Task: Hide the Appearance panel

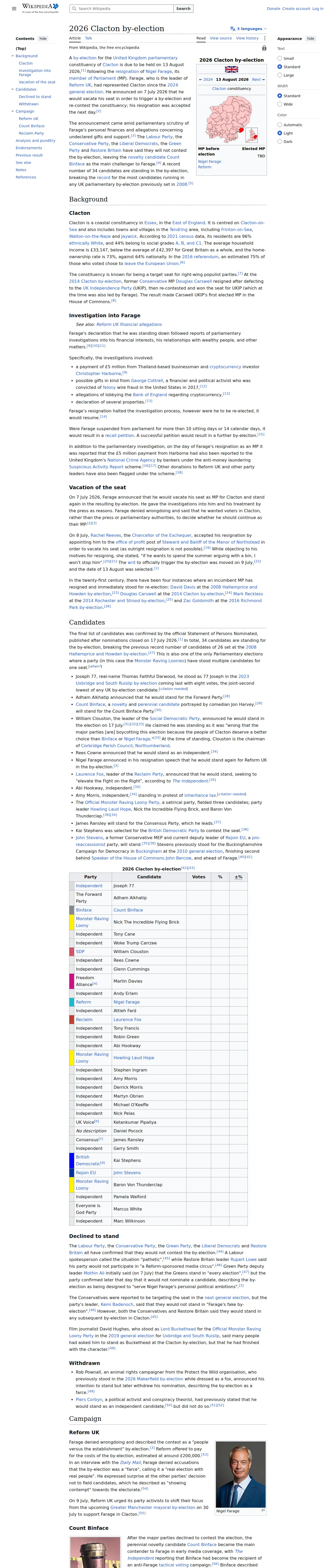Action: point(310,38)
